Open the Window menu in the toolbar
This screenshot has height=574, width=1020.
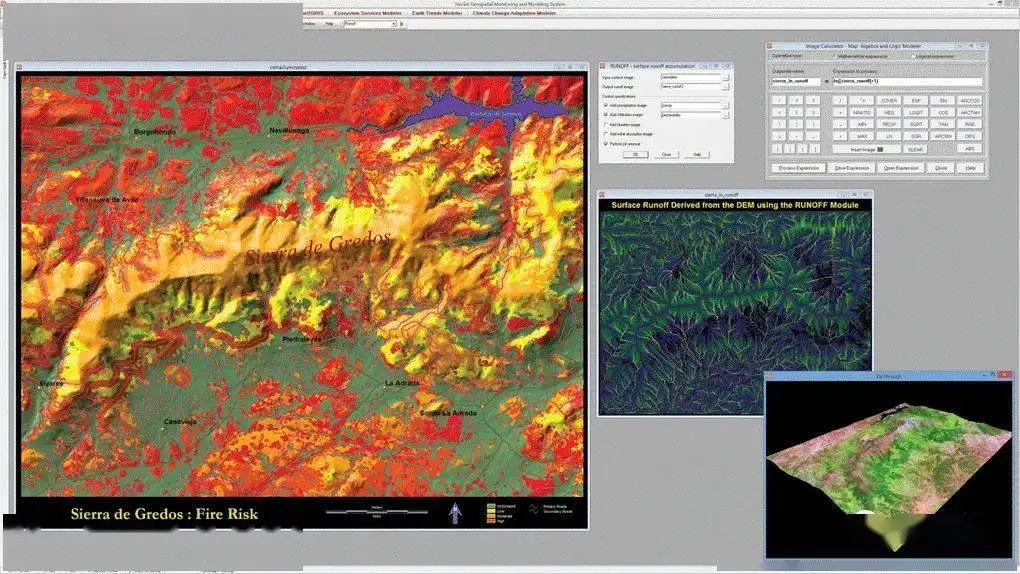point(310,23)
